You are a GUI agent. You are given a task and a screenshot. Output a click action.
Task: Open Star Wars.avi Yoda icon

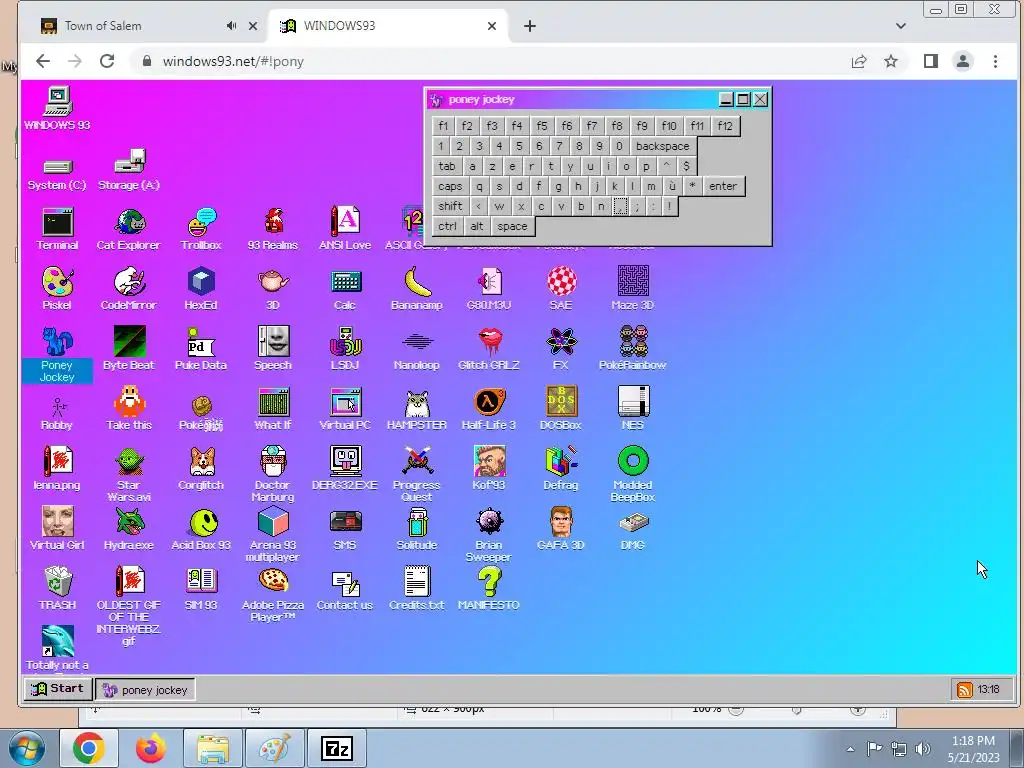pyautogui.click(x=129, y=473)
